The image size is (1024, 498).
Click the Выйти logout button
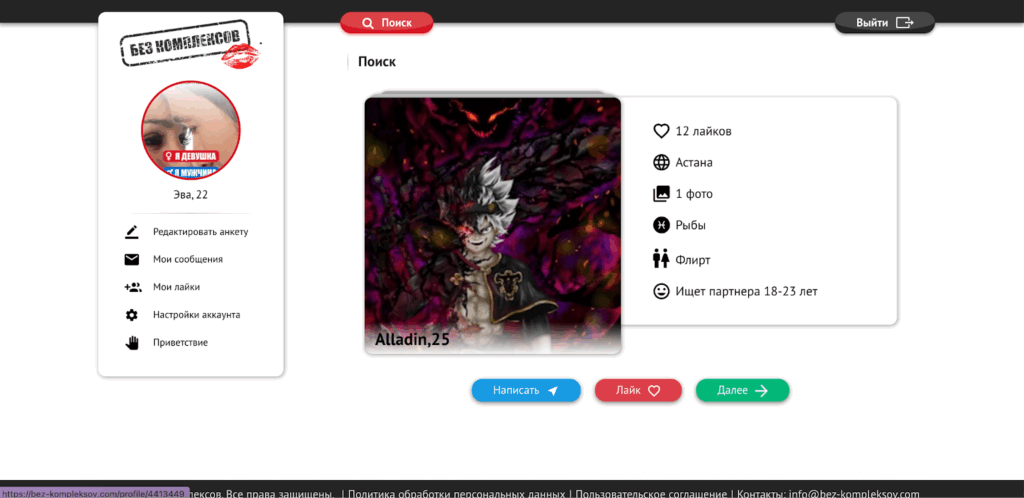click(884, 22)
